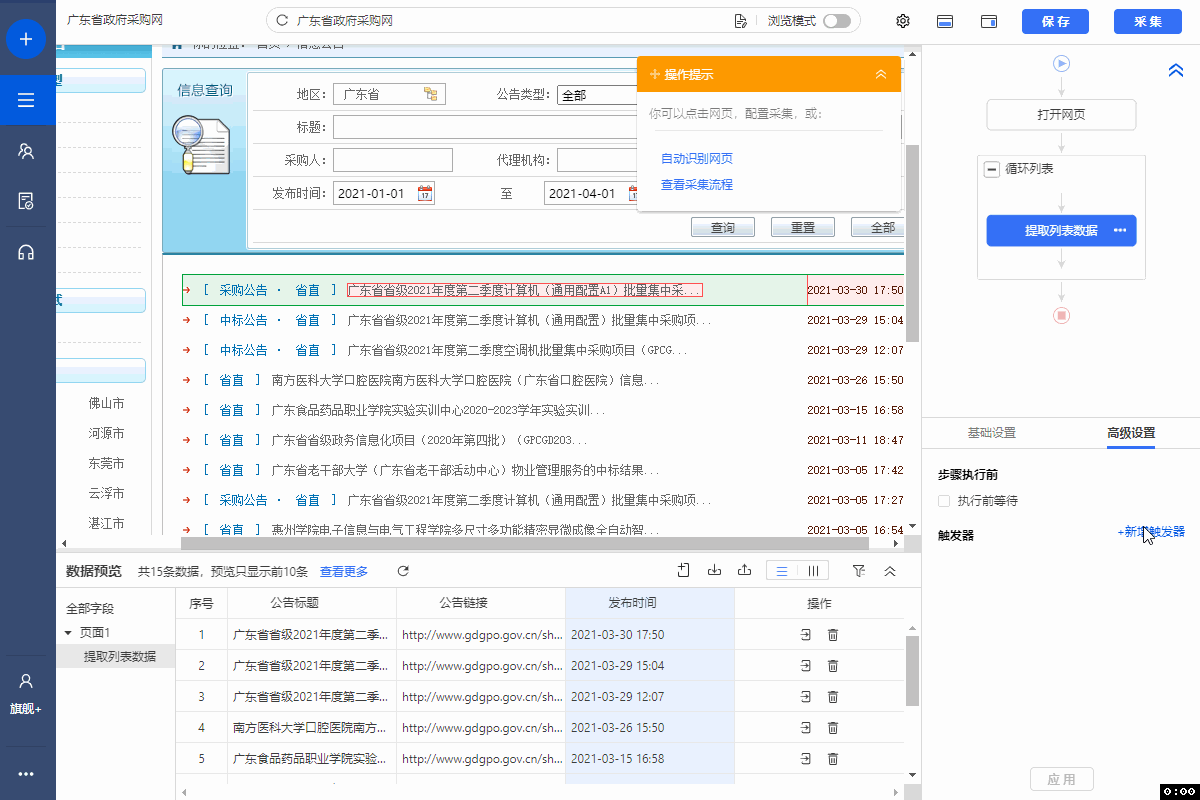Open the customer service headset icon
The width and height of the screenshot is (1200, 800).
pyautogui.click(x=26, y=252)
